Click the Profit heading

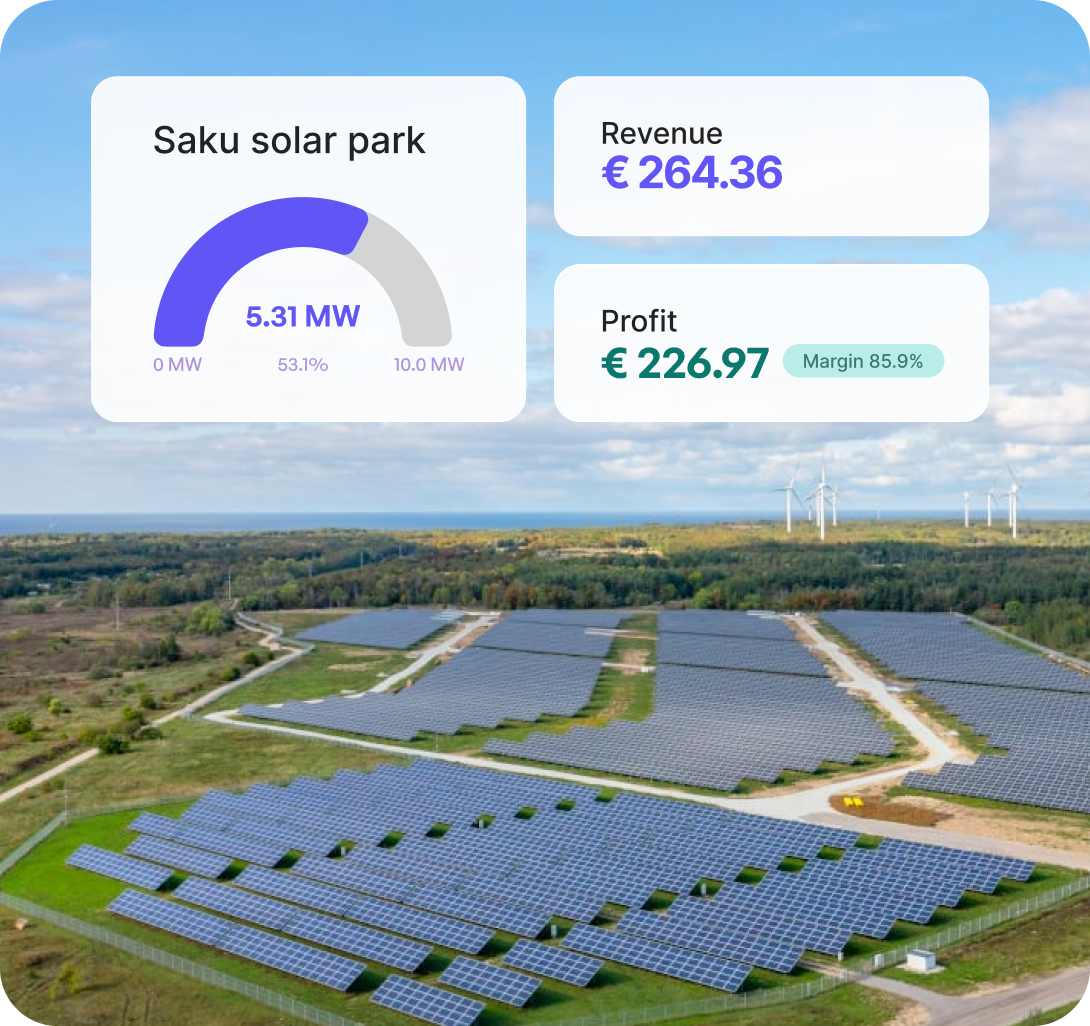639,321
